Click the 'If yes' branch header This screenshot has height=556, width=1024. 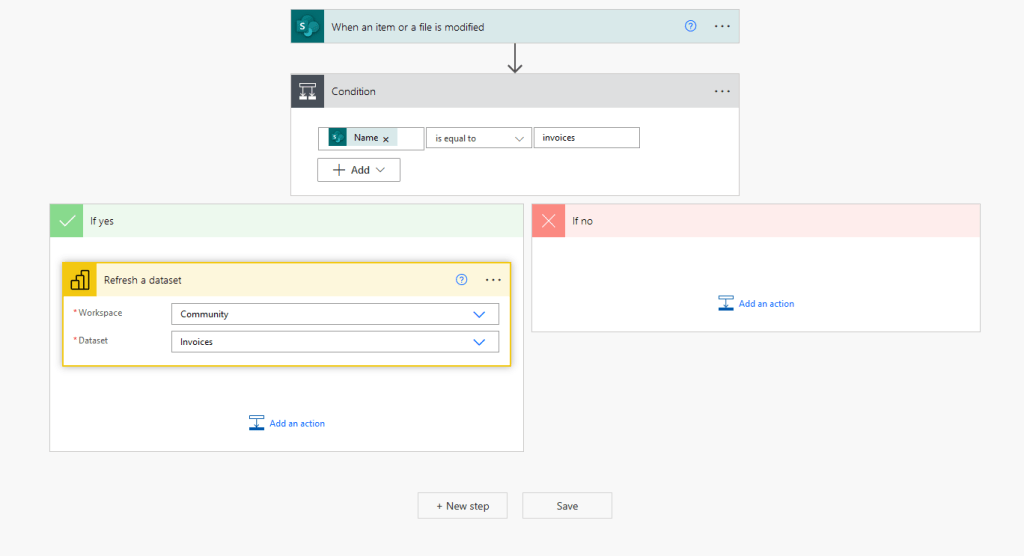pos(286,221)
